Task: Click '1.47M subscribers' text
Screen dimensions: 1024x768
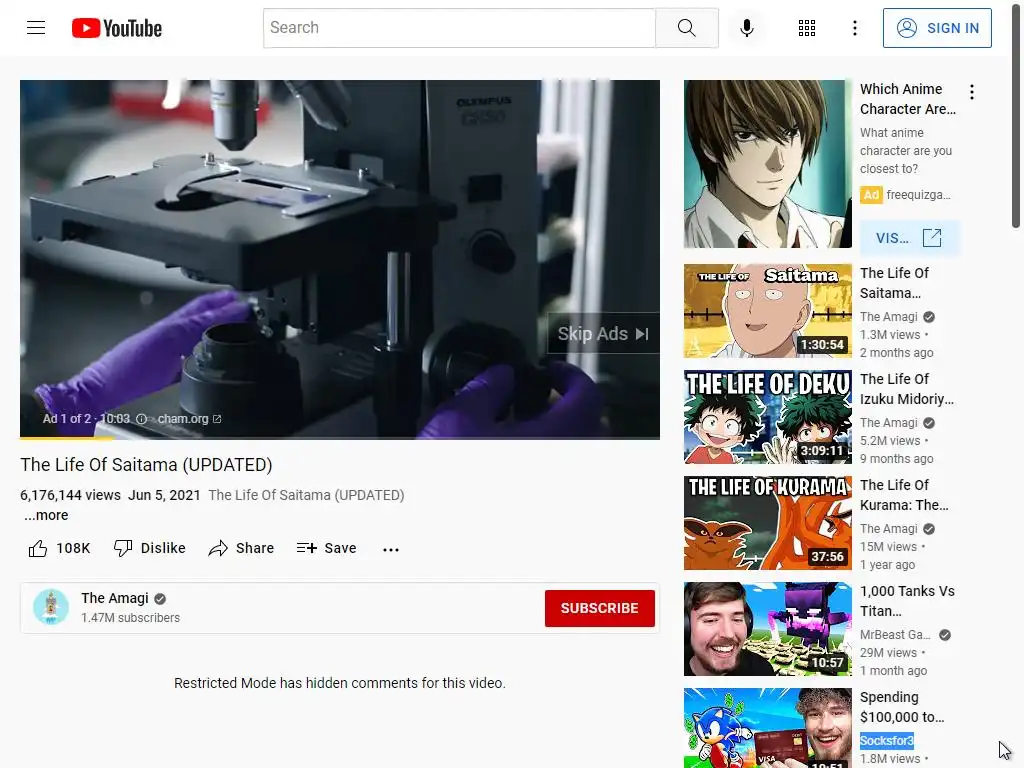Action: [x=130, y=618]
